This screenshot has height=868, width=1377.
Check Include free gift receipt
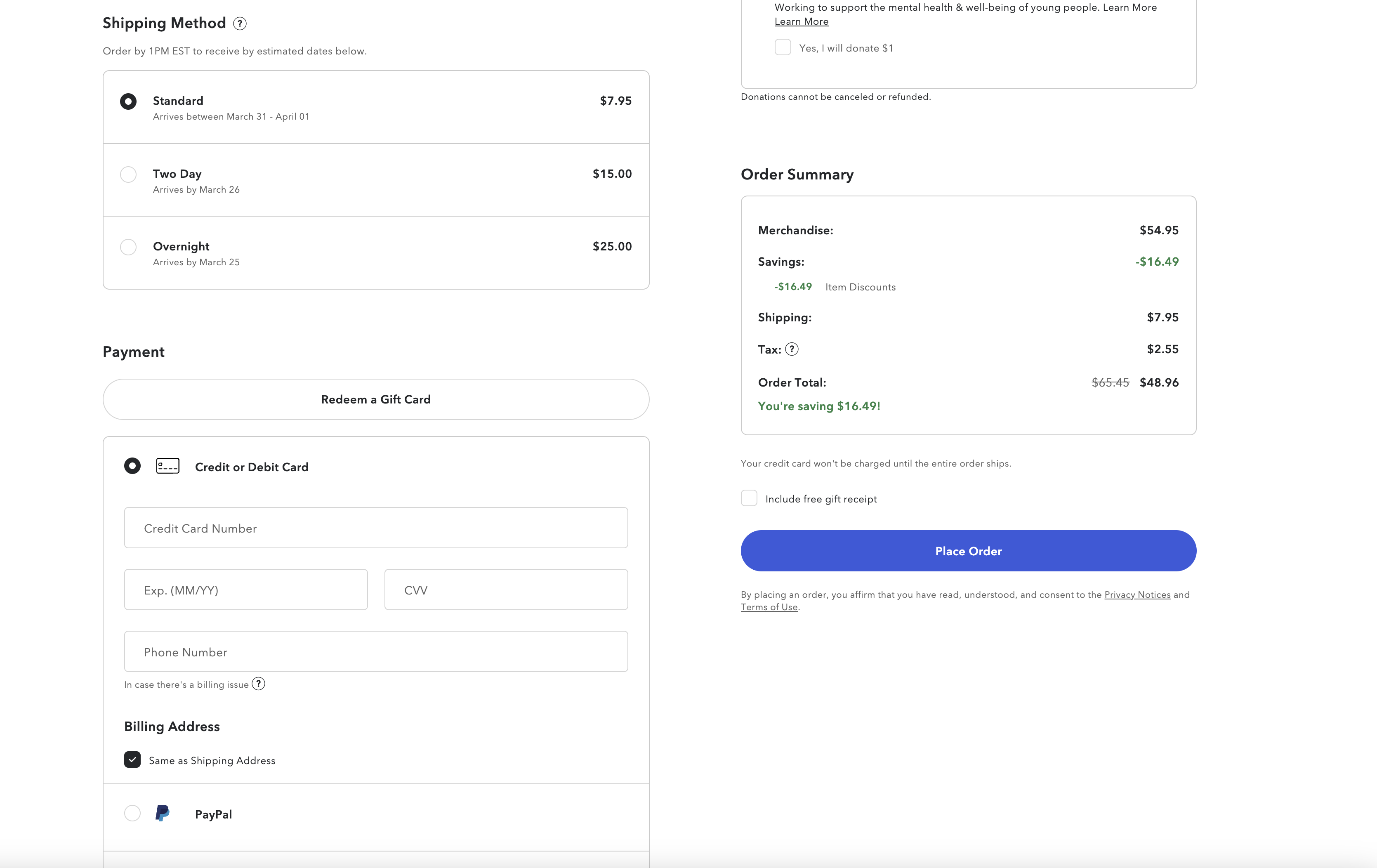coord(749,498)
